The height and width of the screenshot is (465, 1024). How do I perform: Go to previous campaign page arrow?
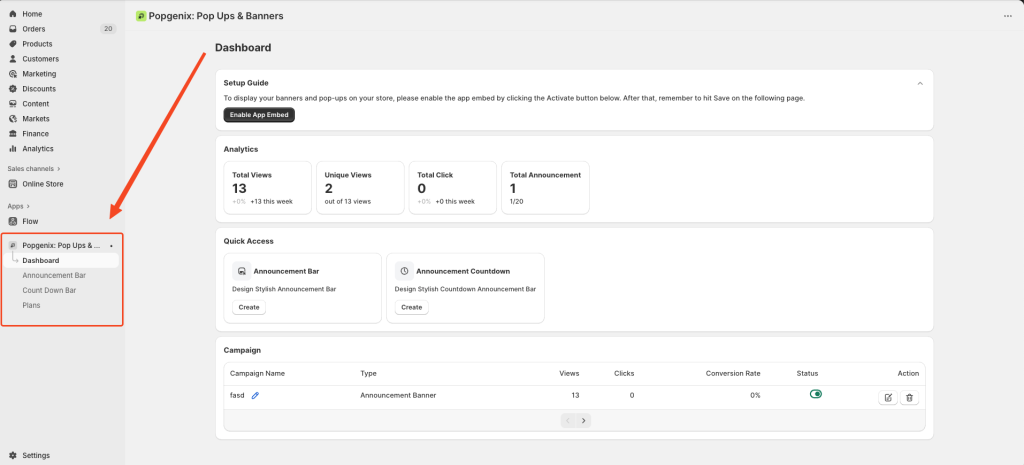coord(568,421)
